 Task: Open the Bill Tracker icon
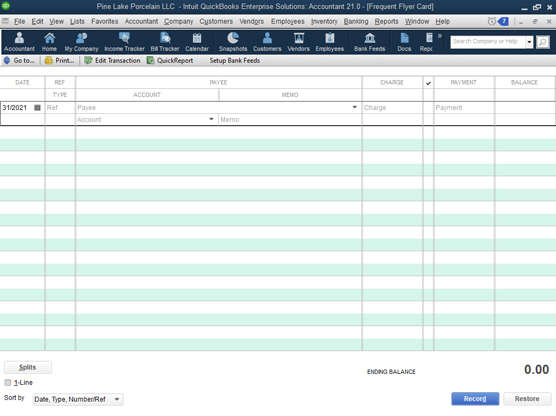[165, 42]
